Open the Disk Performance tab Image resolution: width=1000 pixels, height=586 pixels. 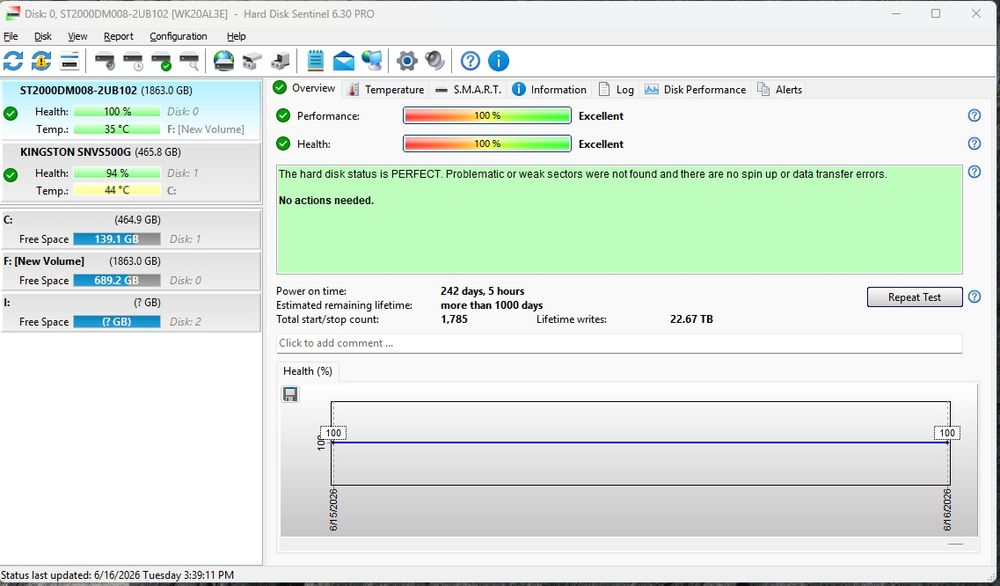tap(695, 90)
